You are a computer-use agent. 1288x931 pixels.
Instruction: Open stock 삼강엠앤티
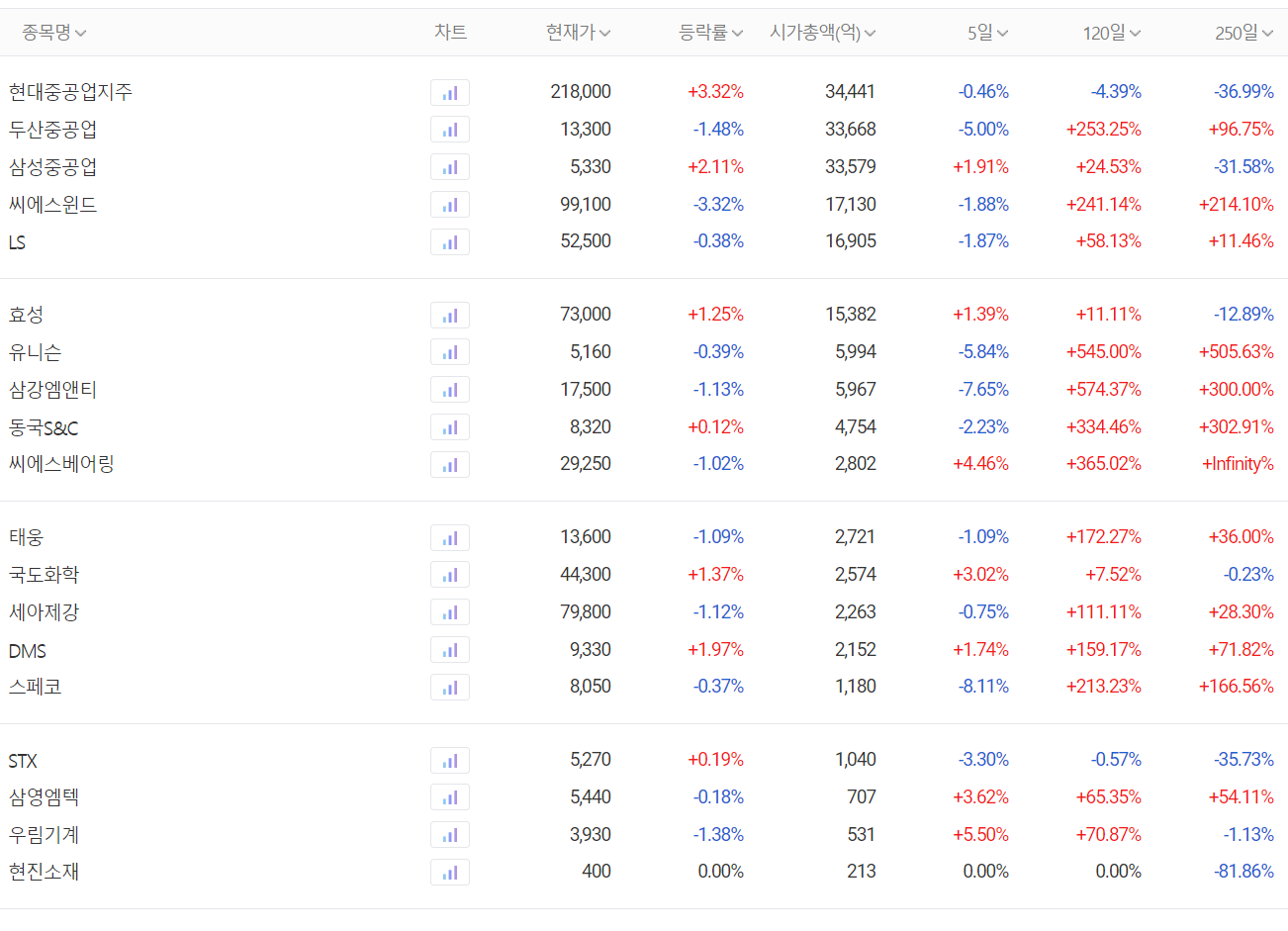coord(52,390)
